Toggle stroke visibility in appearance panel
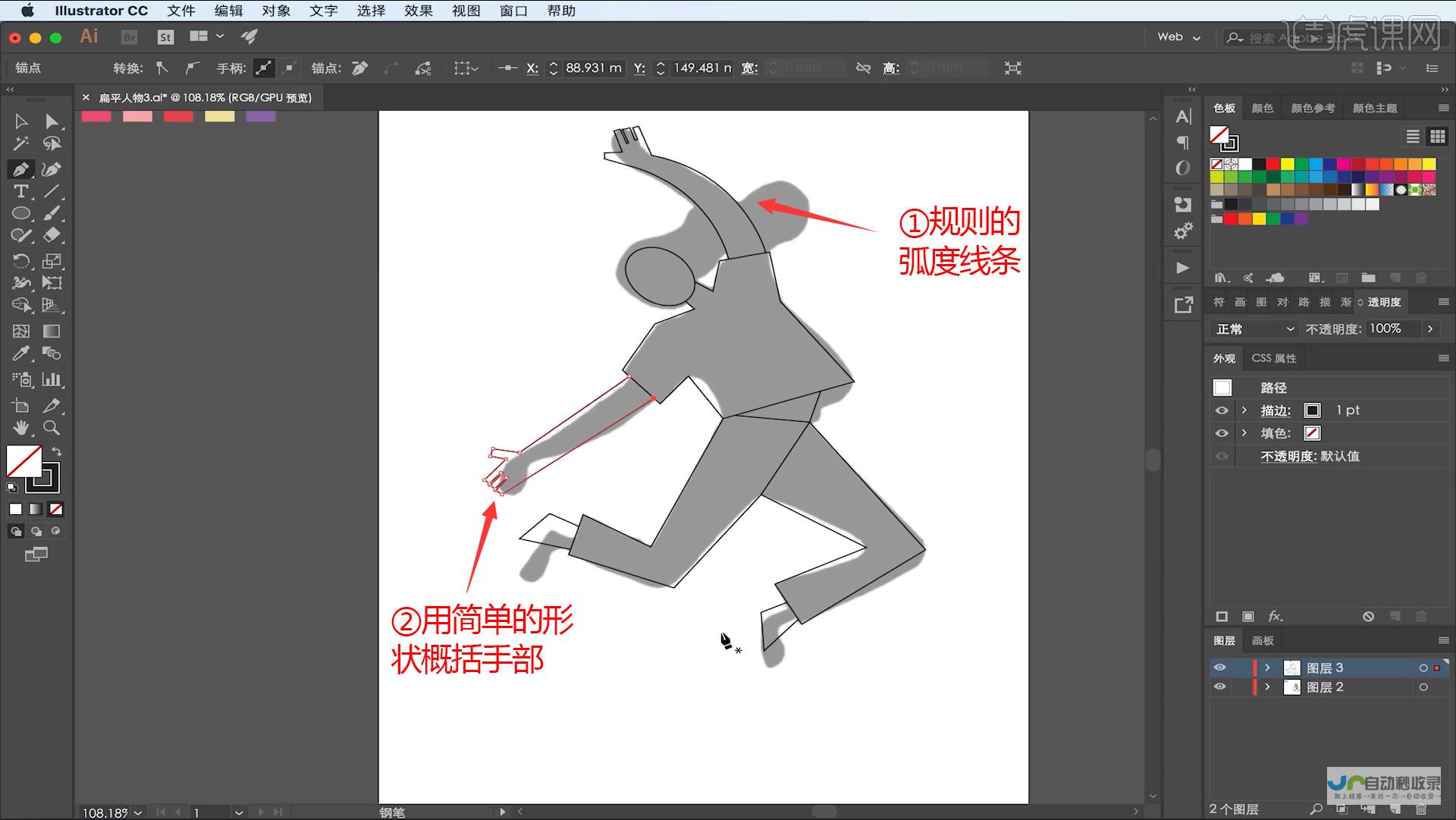This screenshot has width=1456, height=820. point(1222,410)
